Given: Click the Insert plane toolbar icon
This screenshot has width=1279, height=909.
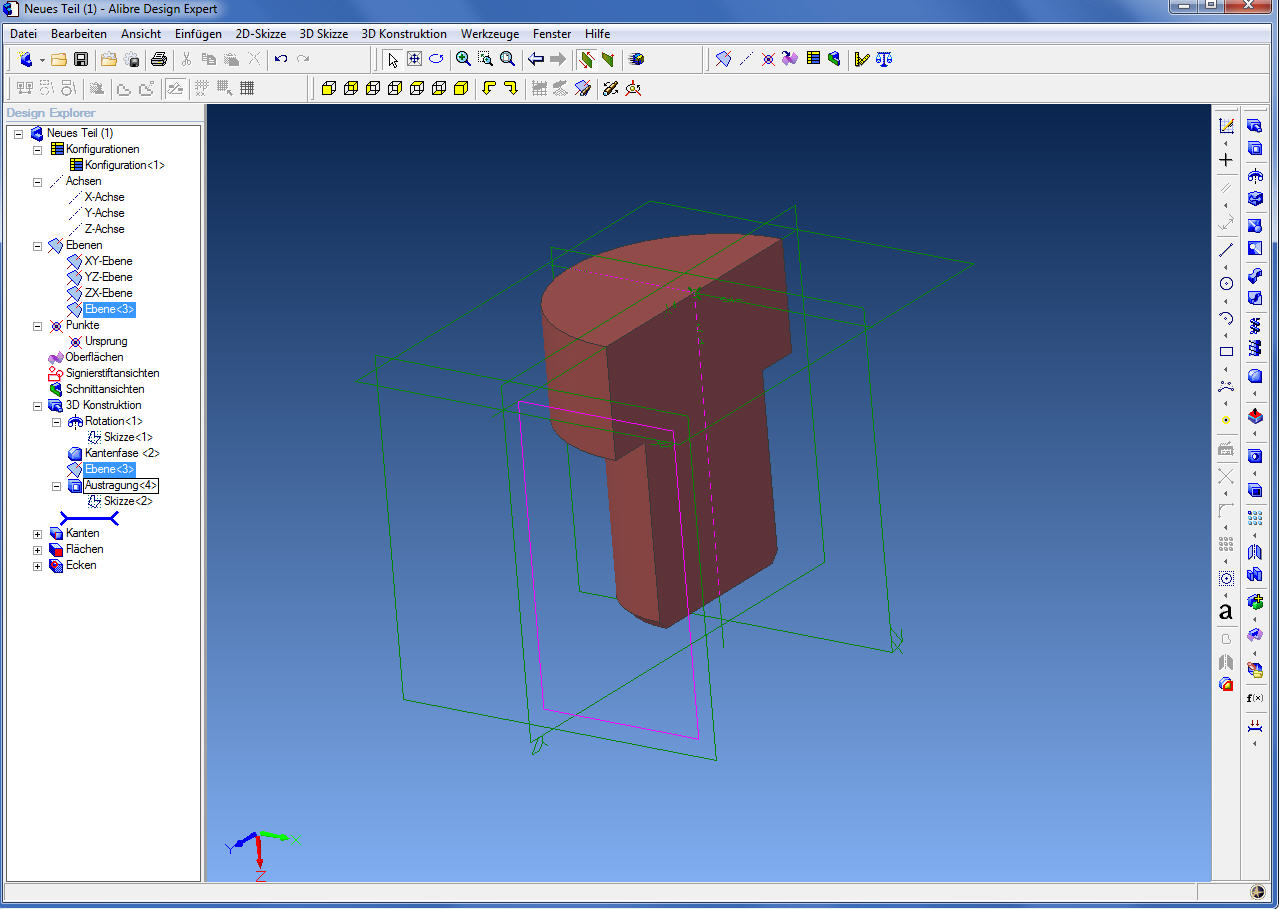Looking at the screenshot, I should tap(724, 59).
